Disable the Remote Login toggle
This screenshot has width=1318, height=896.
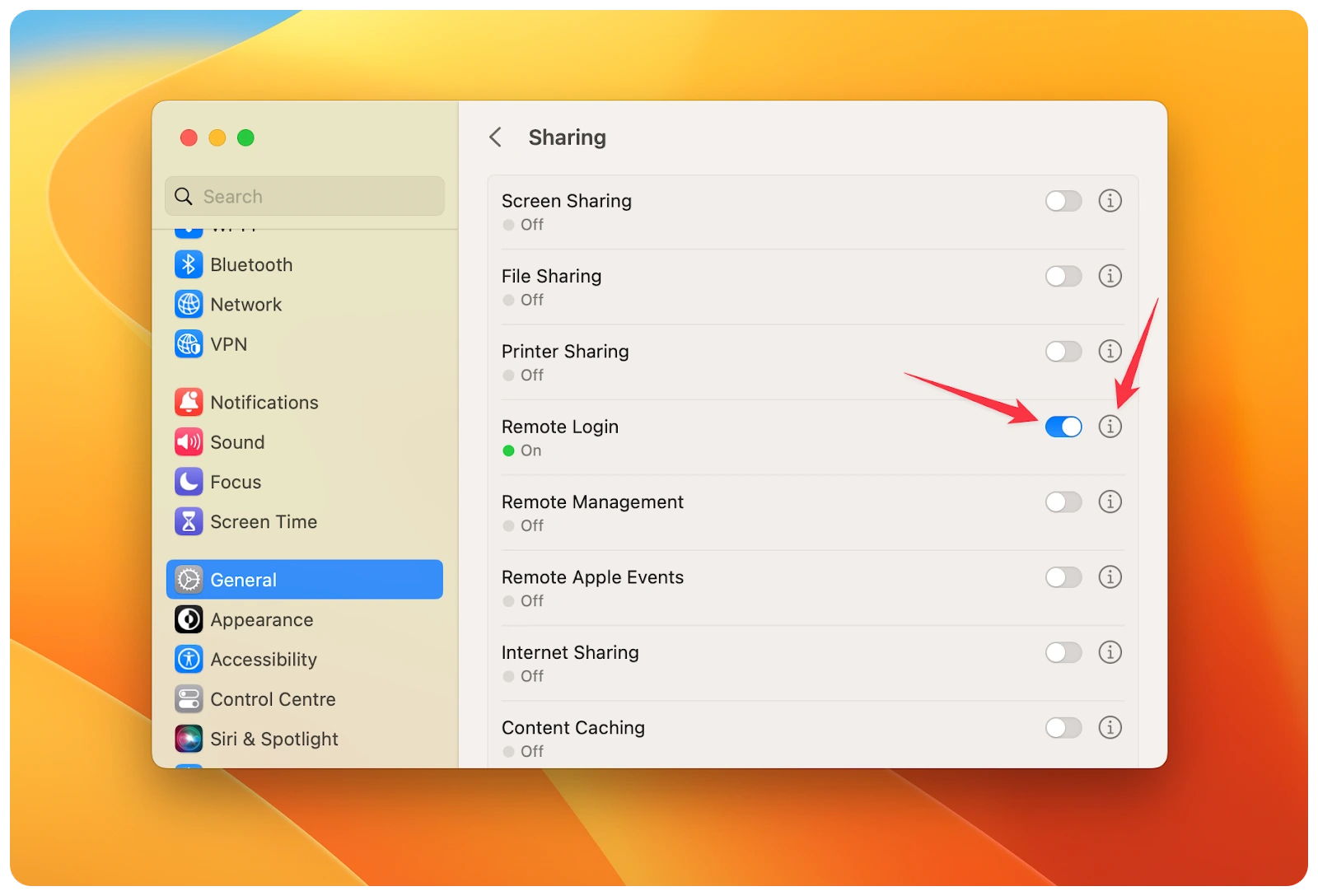[x=1063, y=427]
